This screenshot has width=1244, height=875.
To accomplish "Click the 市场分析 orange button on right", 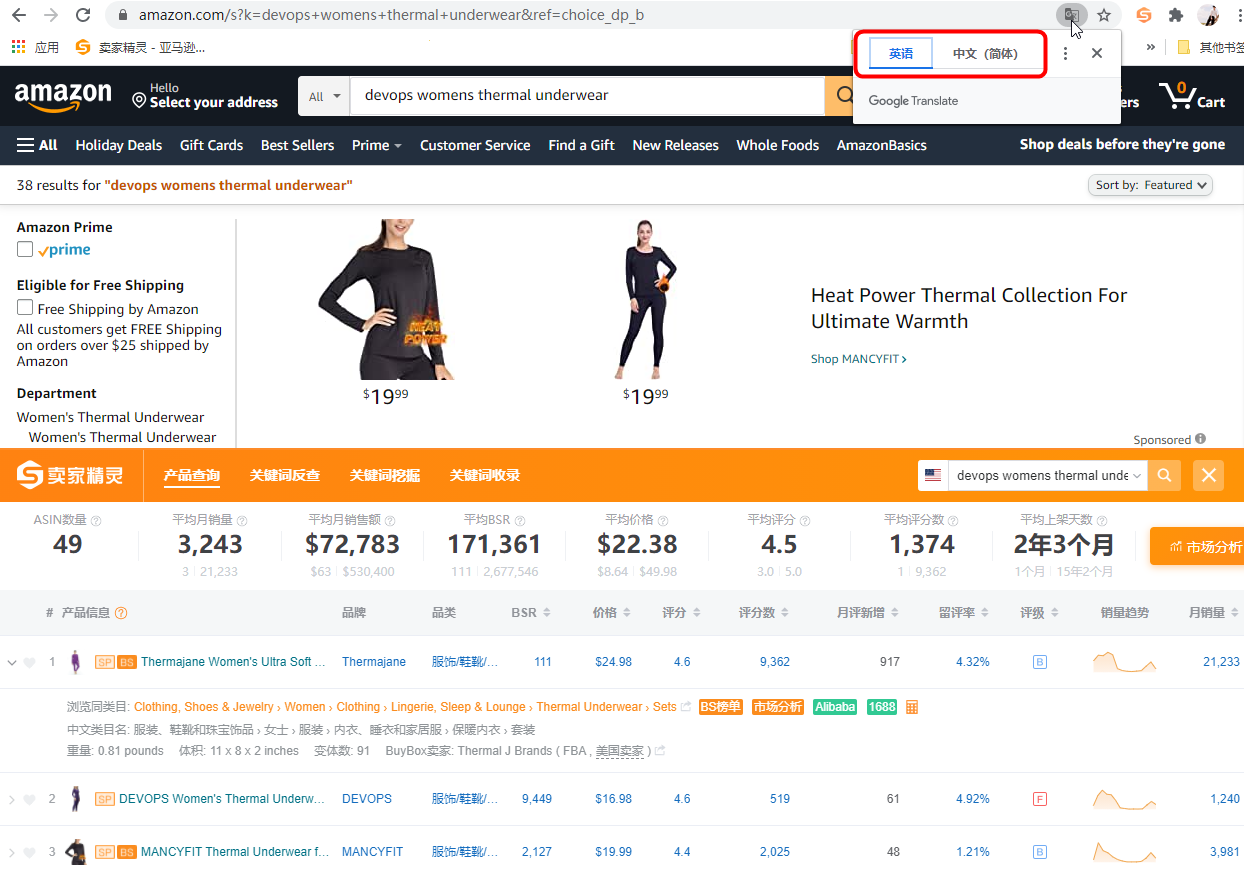I will pyautogui.click(x=1198, y=547).
